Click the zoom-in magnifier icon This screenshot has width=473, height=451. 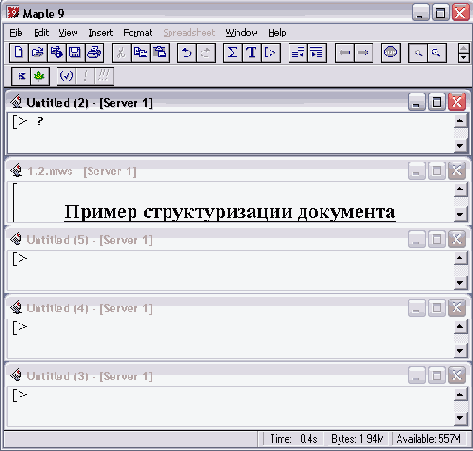coord(437,53)
